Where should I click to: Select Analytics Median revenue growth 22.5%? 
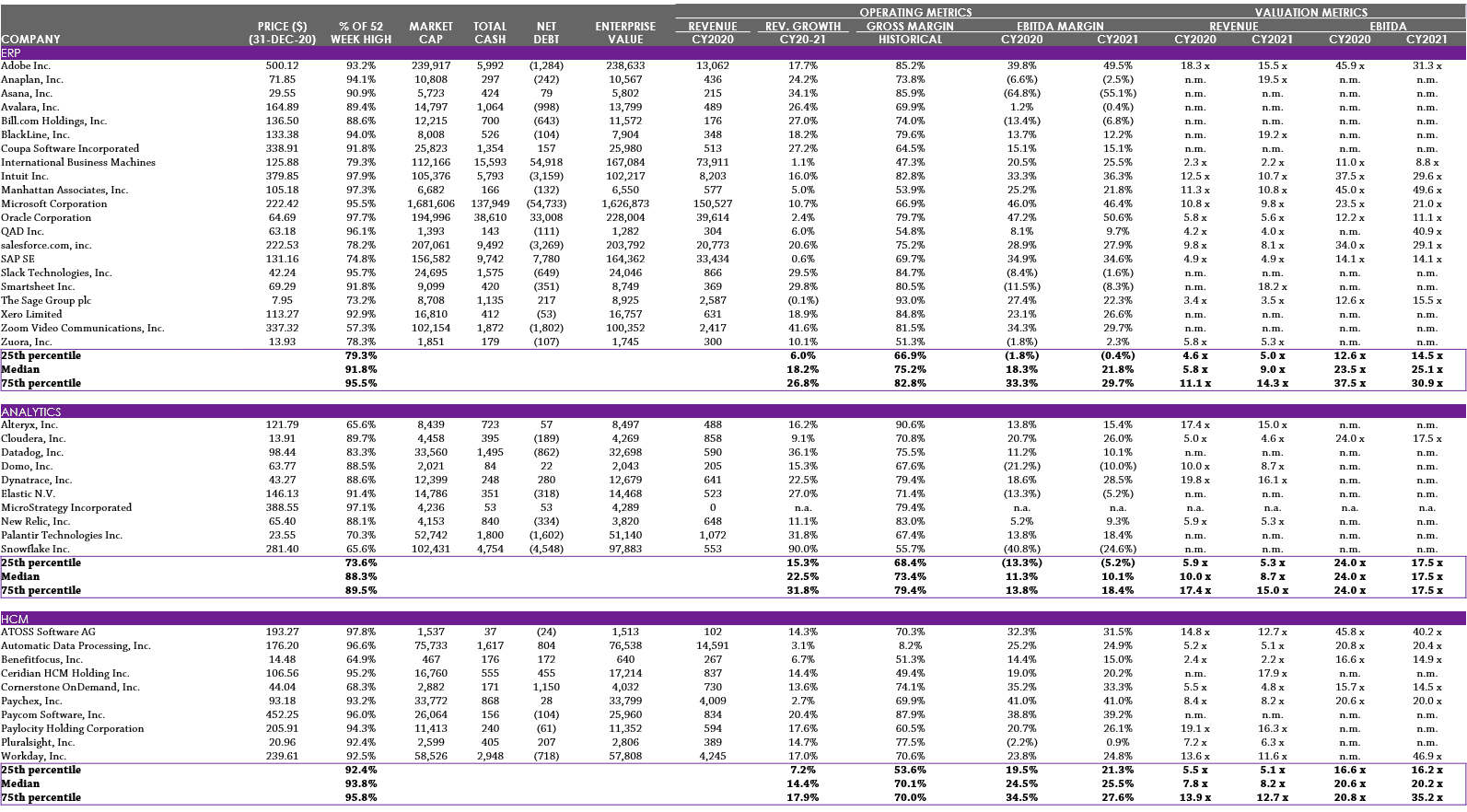(803, 577)
